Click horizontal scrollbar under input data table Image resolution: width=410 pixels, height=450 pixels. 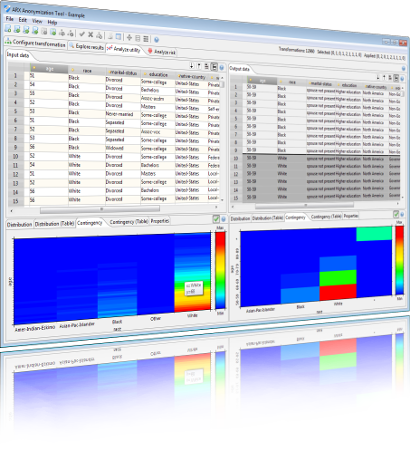coord(100,209)
